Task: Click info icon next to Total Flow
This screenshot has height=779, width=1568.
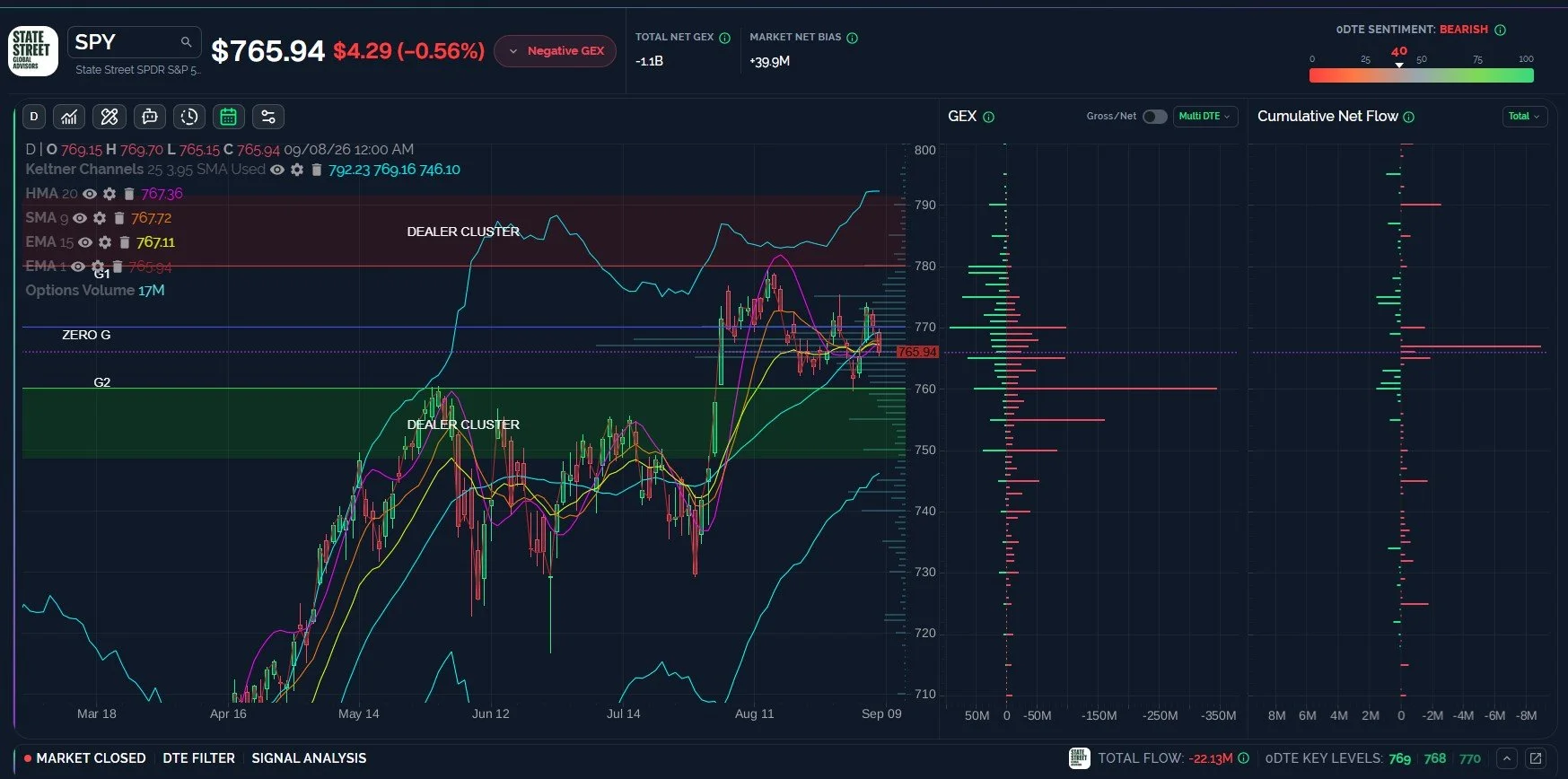Action: pyautogui.click(x=1243, y=758)
